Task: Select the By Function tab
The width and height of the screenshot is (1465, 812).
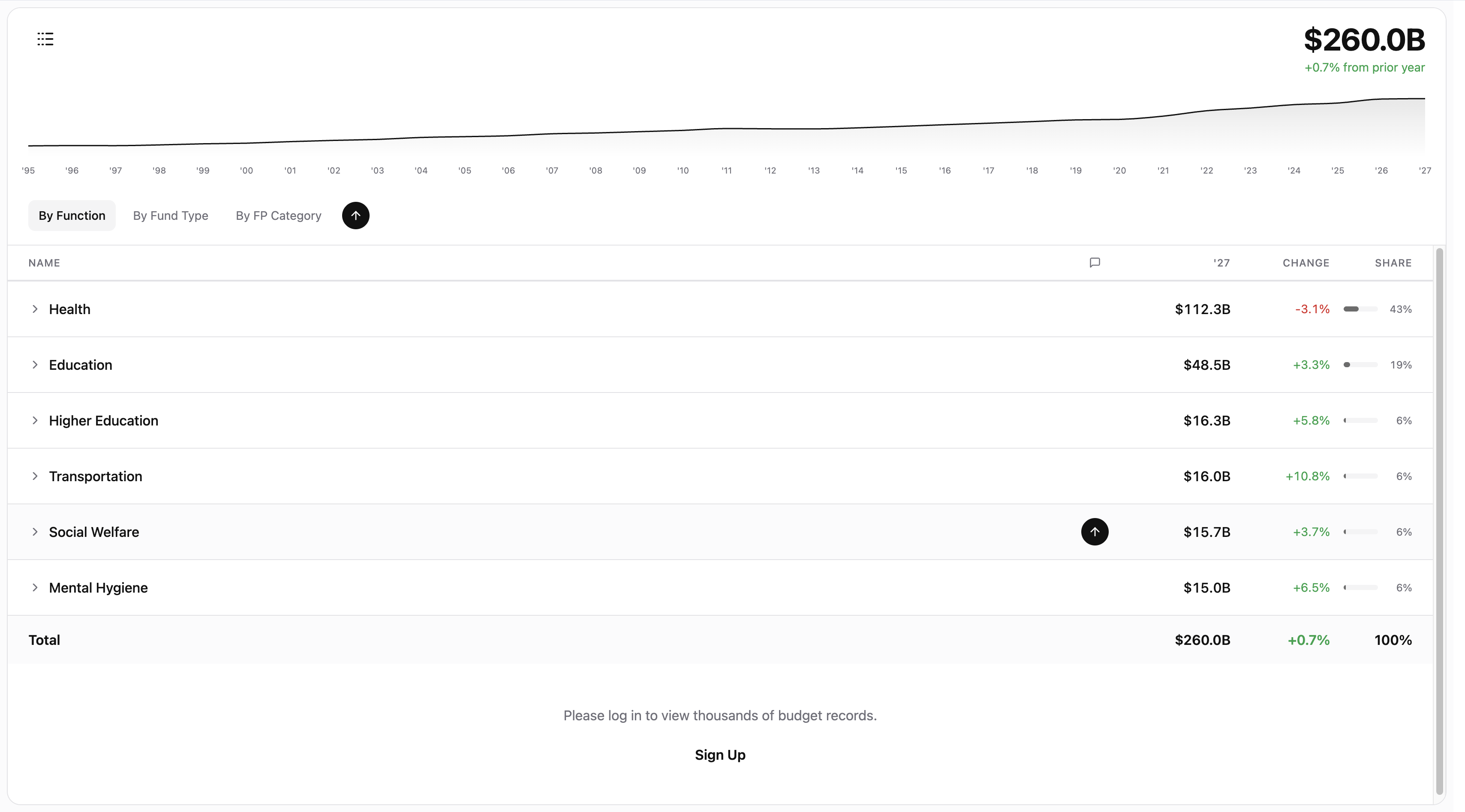Action: click(x=72, y=216)
